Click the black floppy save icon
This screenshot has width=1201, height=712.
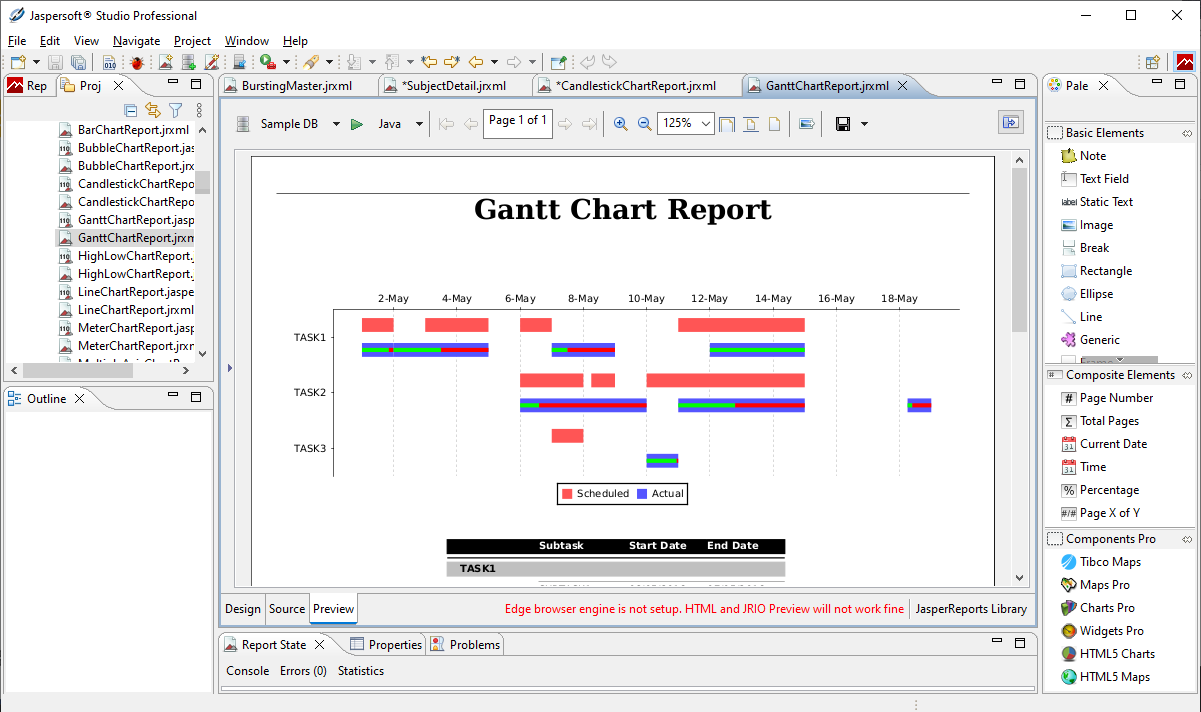(x=843, y=124)
